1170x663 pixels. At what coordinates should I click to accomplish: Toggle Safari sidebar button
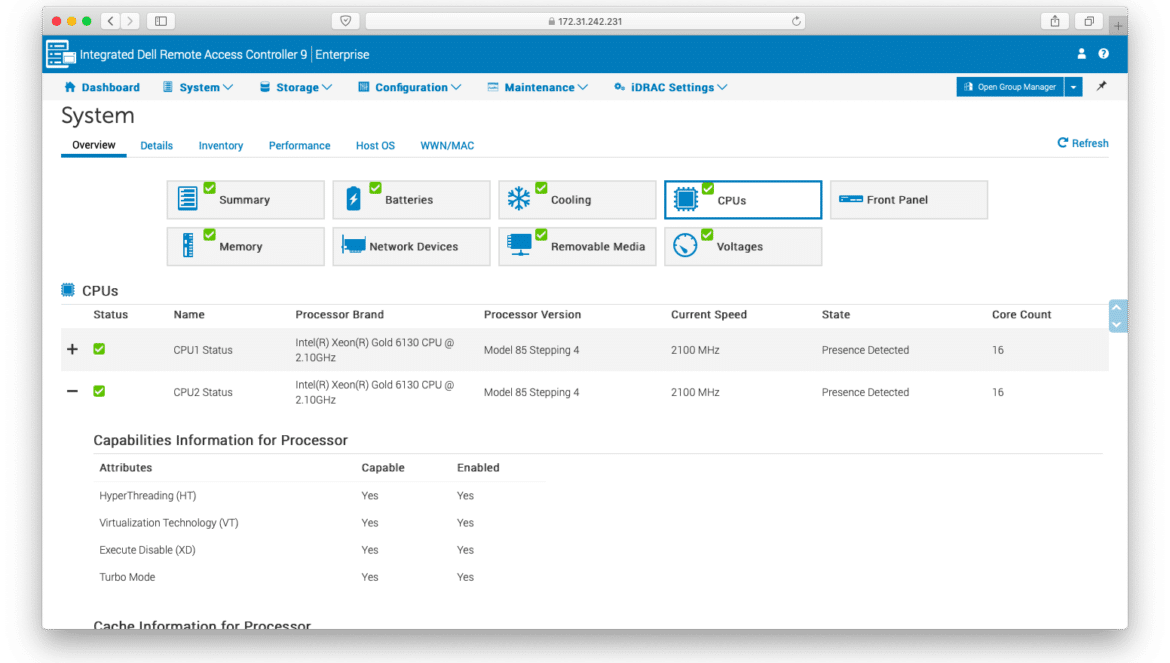point(160,21)
